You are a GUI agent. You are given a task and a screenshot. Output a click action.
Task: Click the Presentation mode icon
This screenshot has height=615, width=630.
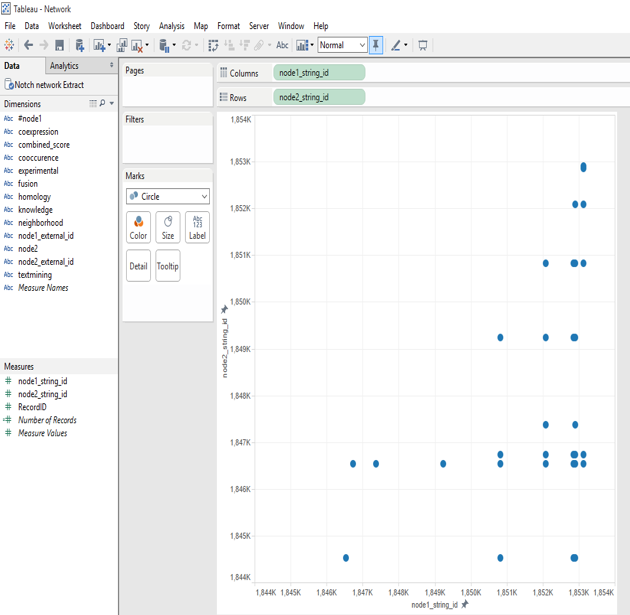point(423,45)
